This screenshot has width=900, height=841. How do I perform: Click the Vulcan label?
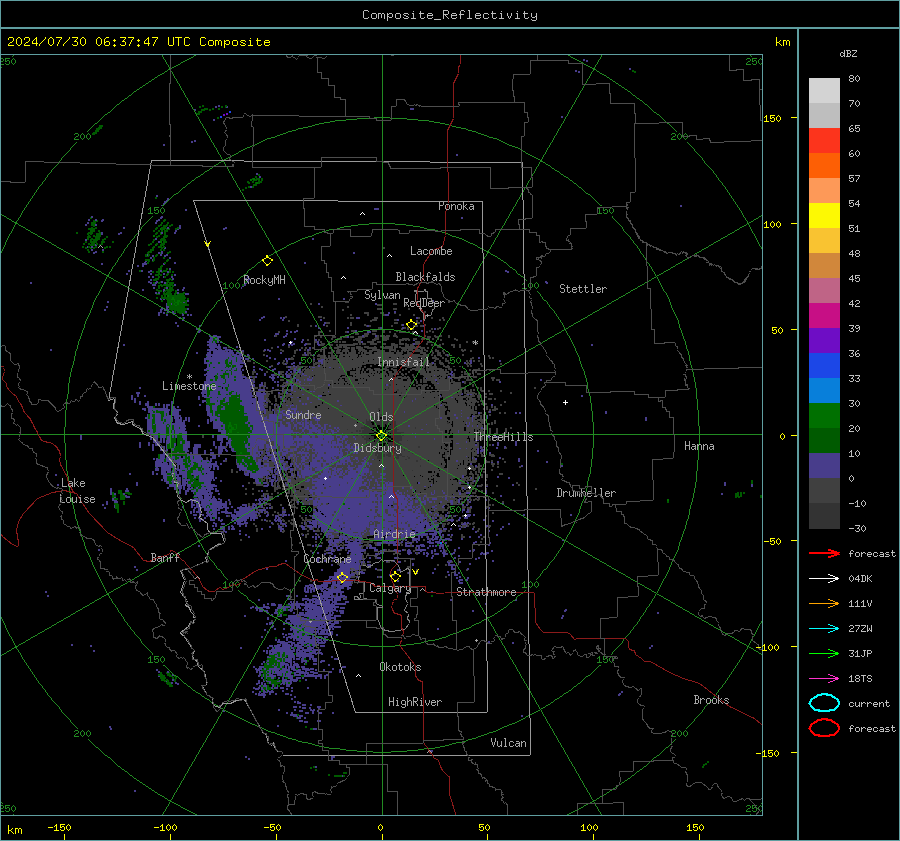point(509,743)
